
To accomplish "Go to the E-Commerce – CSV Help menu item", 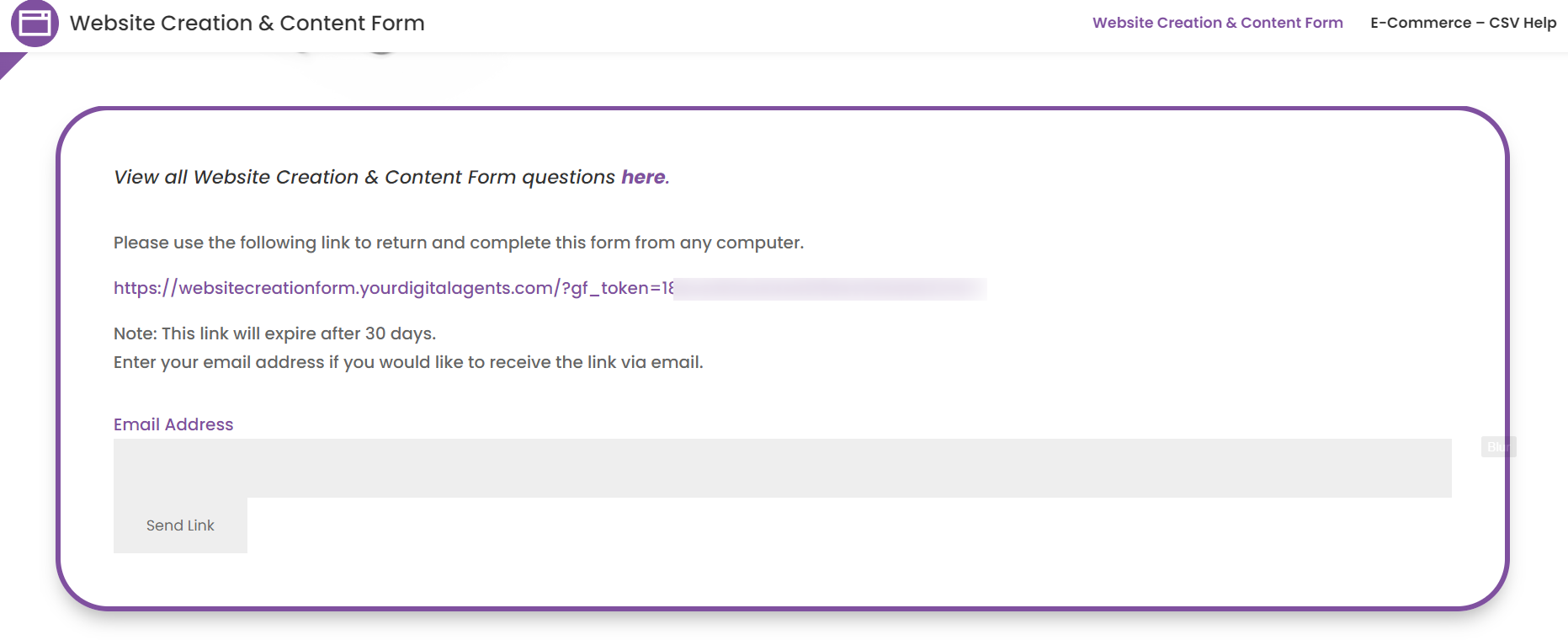I will pos(1463,23).
